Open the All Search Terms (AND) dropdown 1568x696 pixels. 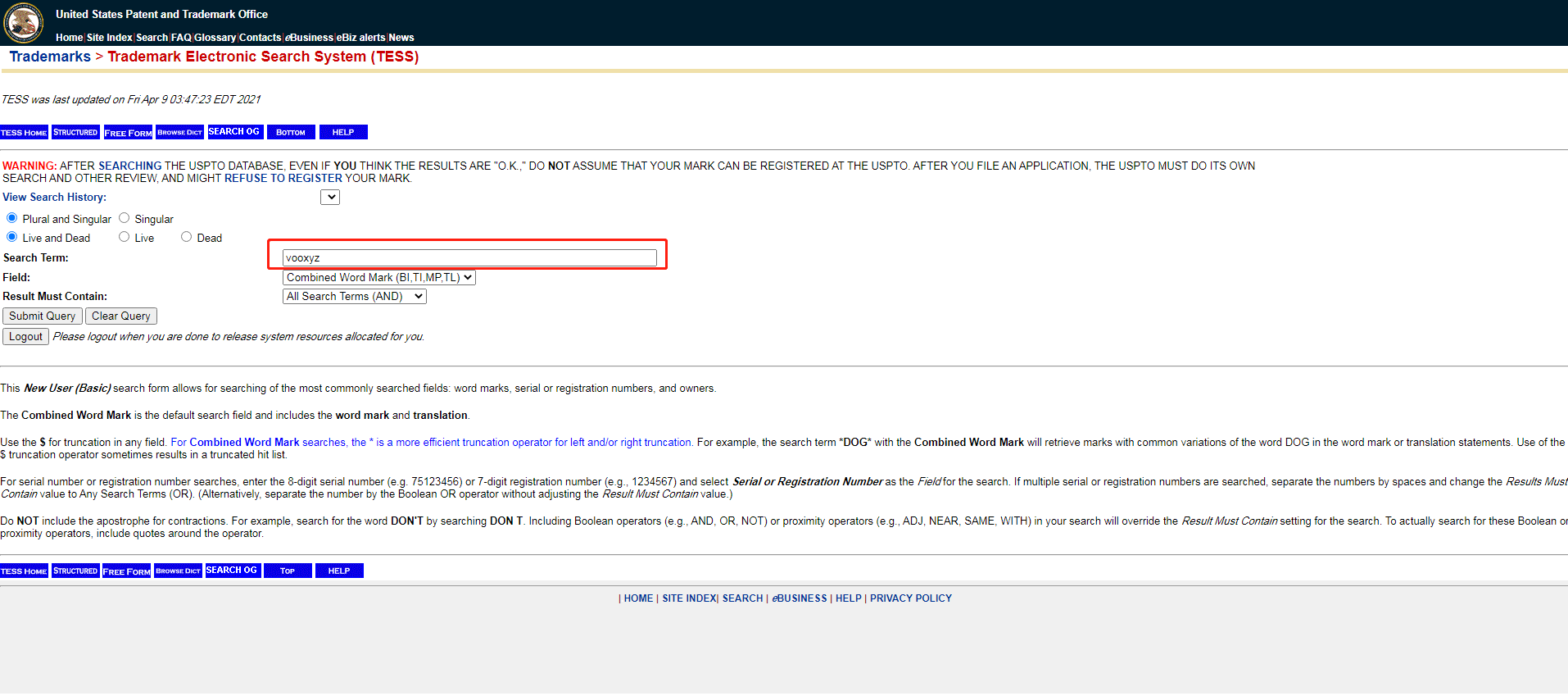[x=354, y=297]
